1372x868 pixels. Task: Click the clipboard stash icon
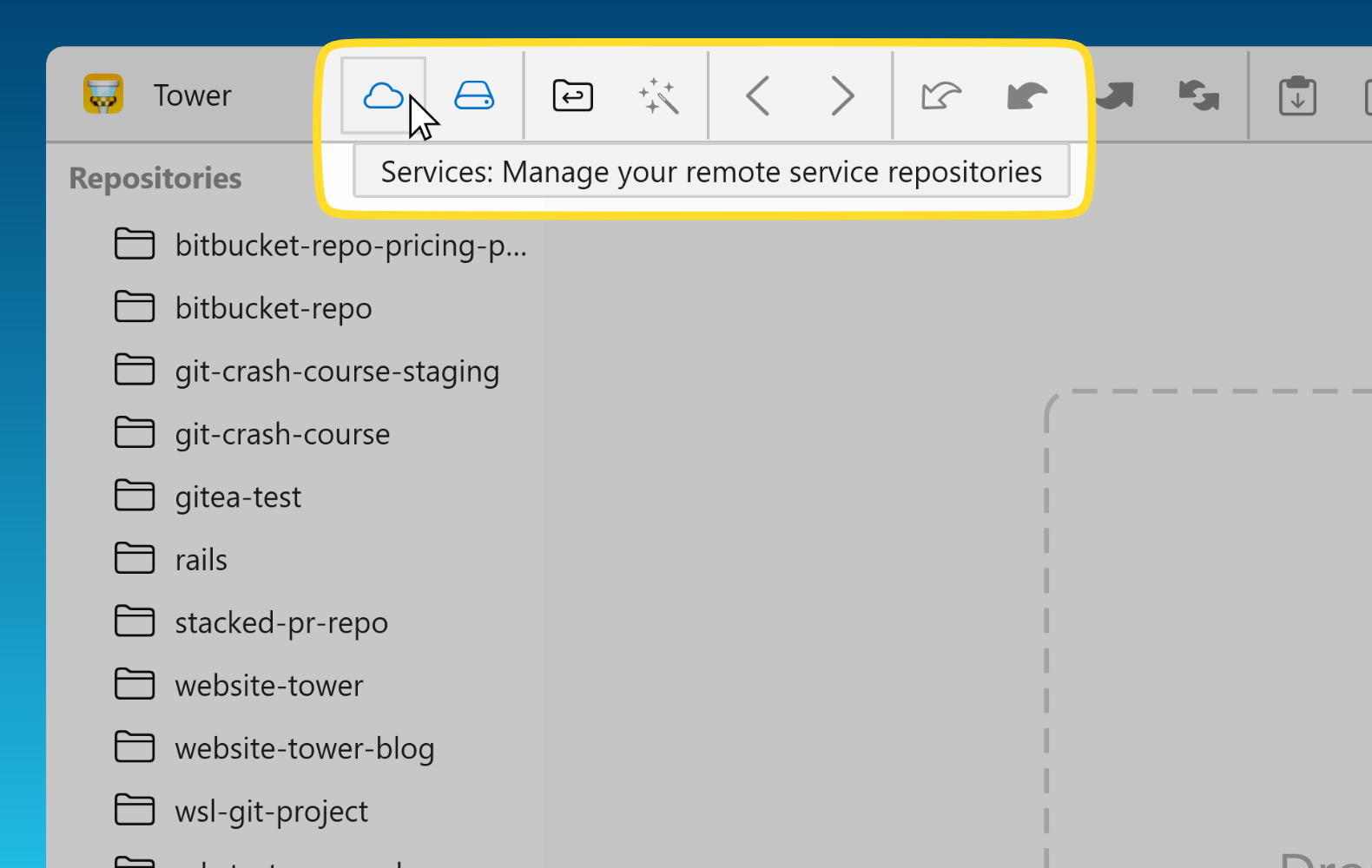point(1297,95)
